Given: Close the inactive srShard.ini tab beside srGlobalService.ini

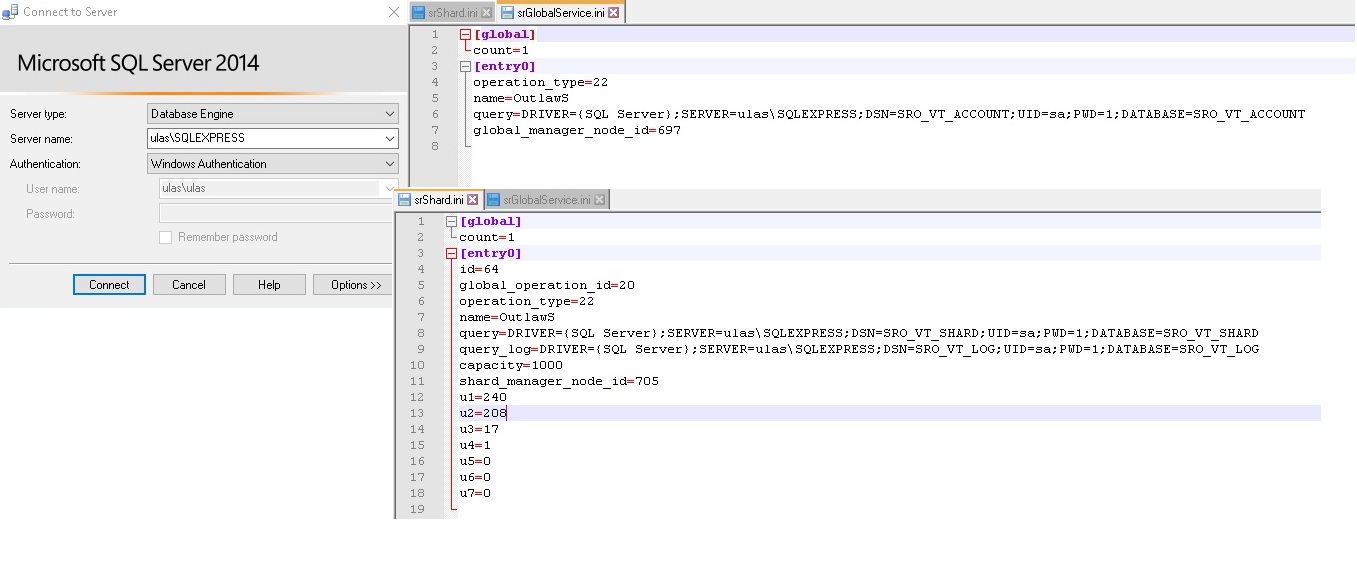Looking at the screenshot, I should pos(487,13).
